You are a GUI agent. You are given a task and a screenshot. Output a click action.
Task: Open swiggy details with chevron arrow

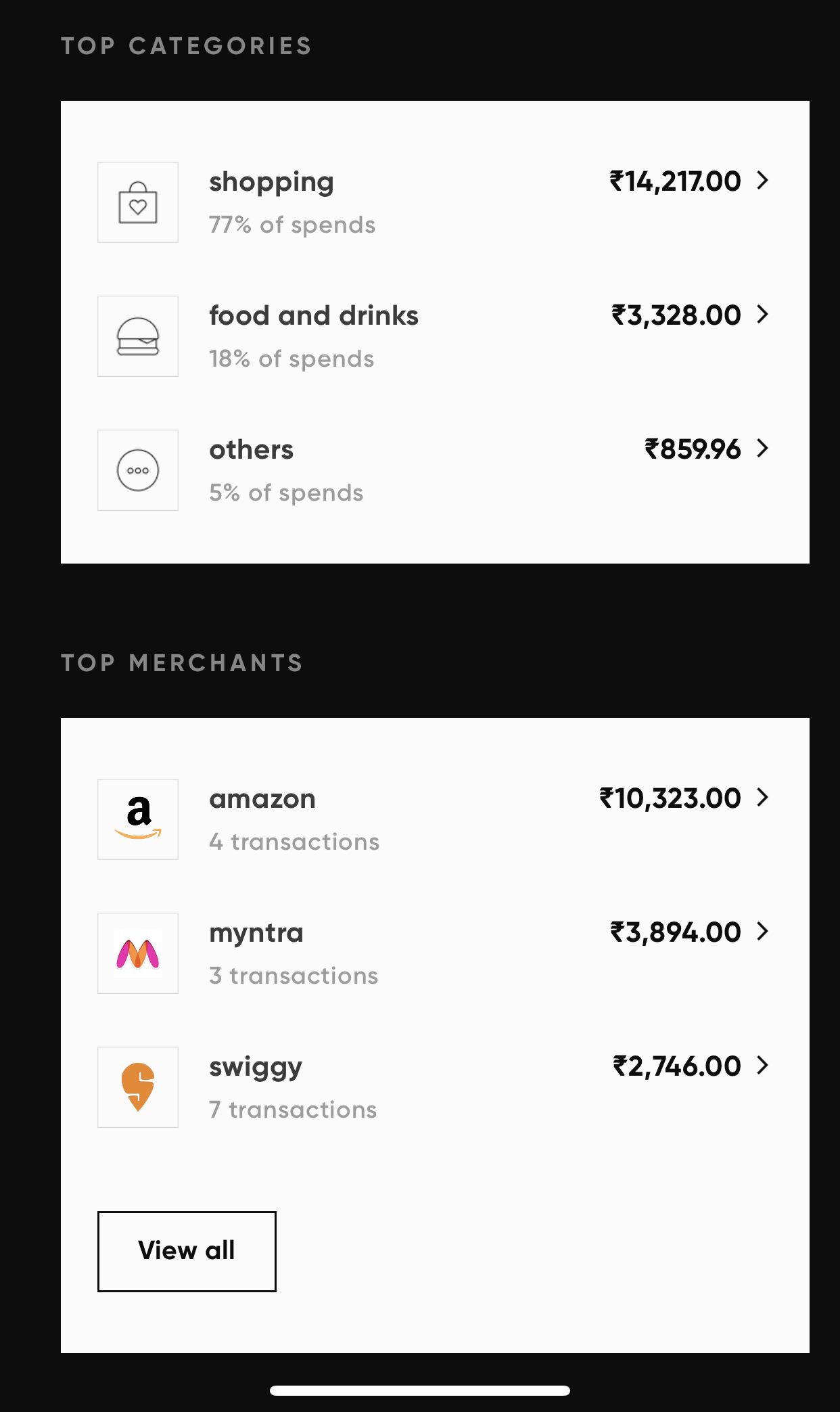[763, 1065]
